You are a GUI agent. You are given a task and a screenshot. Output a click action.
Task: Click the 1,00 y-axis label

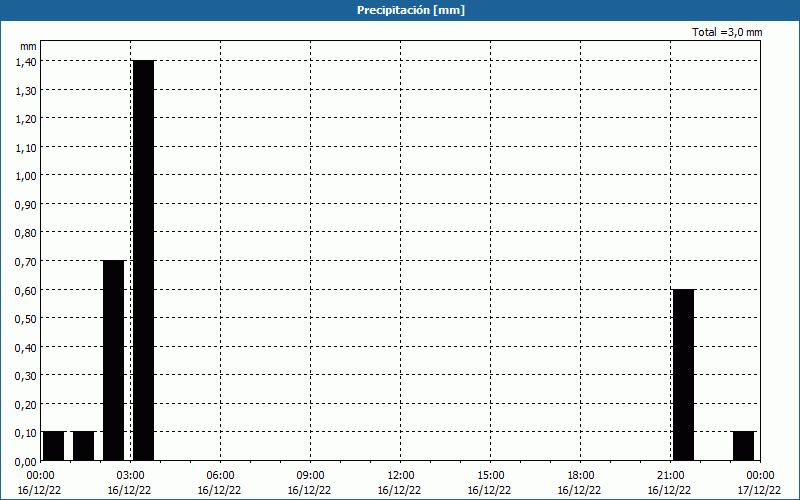[x=26, y=176]
